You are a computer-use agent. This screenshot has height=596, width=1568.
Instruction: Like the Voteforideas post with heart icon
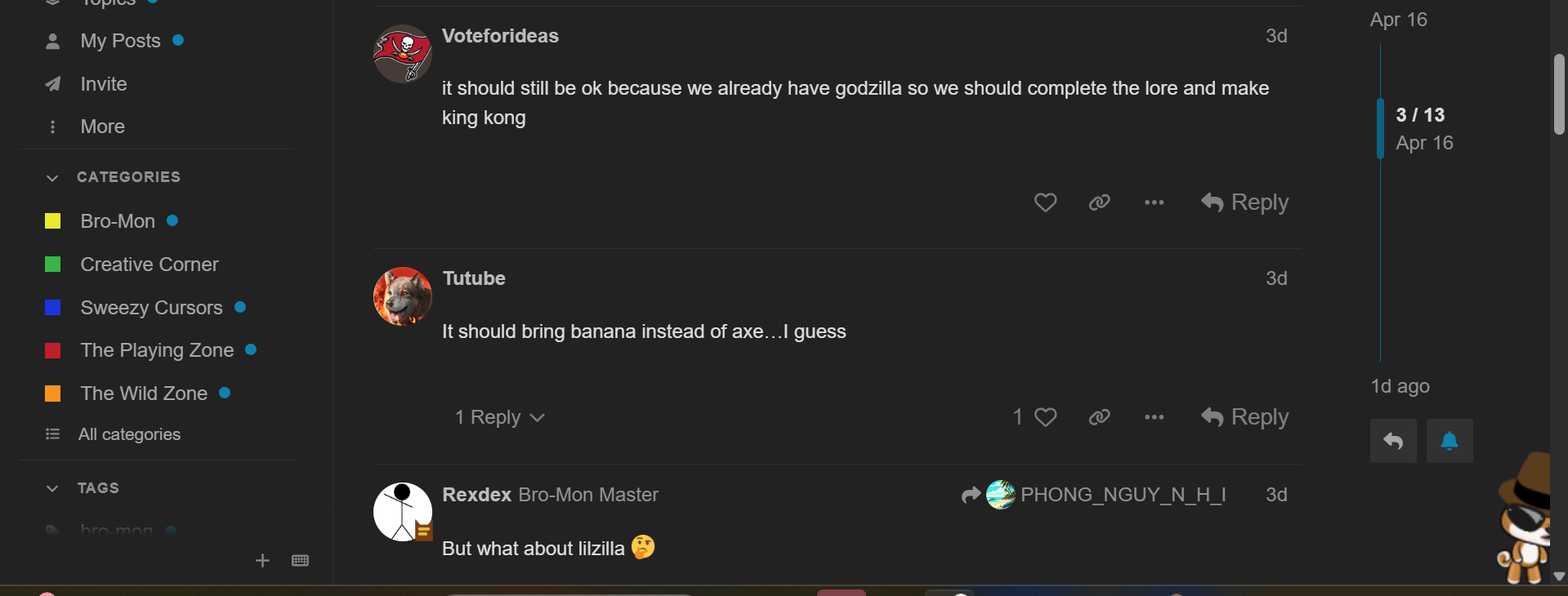(x=1045, y=202)
